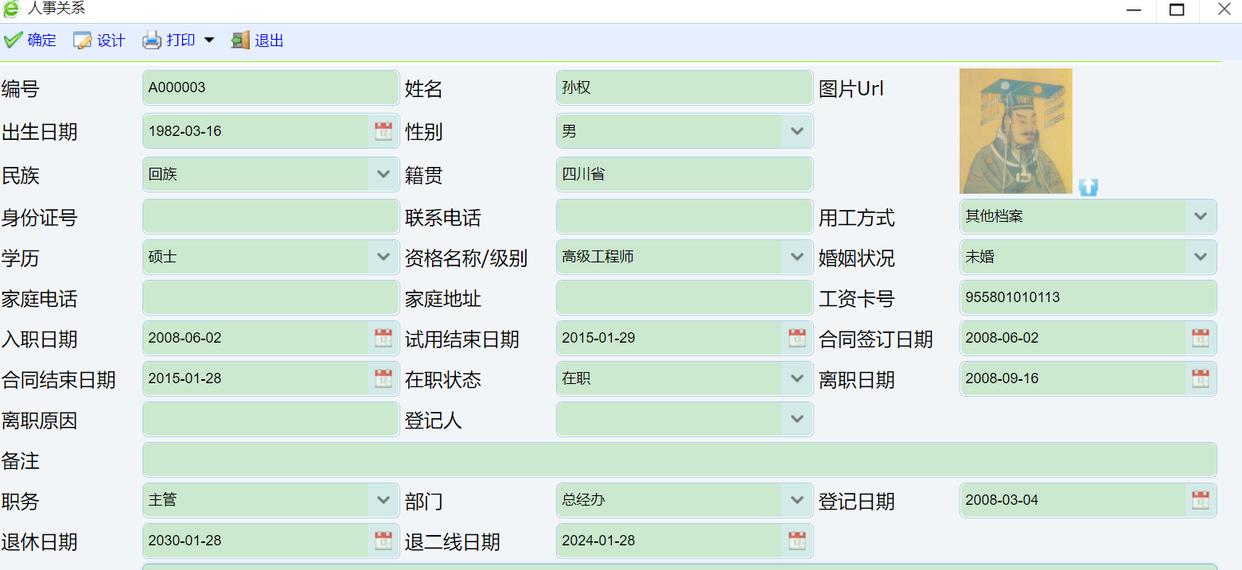Open the 打印 menu arrow

click(209, 40)
